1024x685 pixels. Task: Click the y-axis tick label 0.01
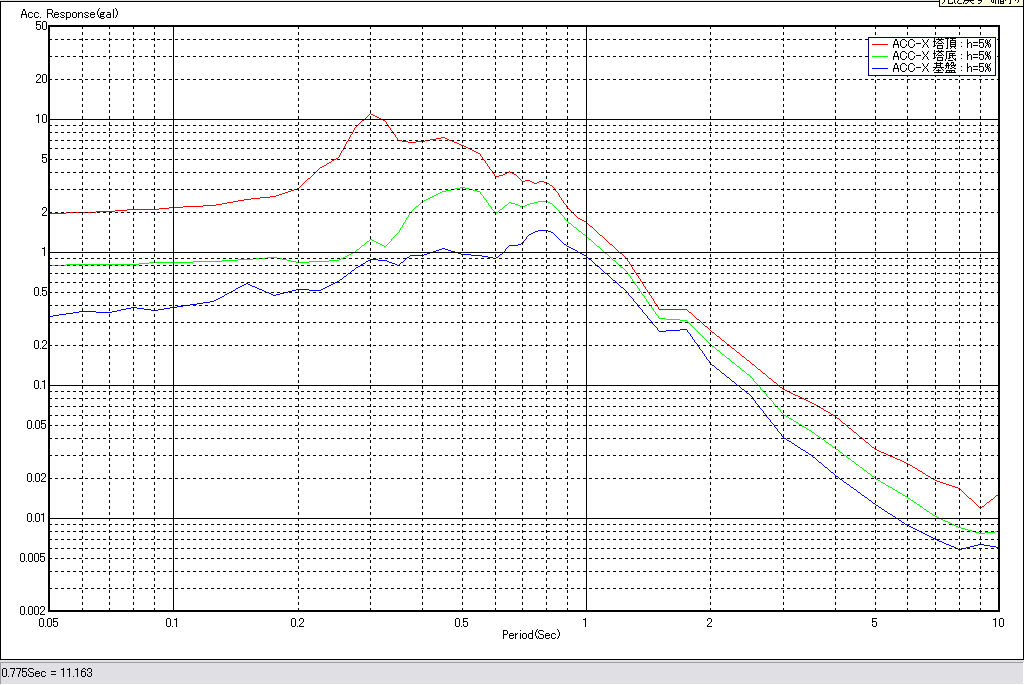pyautogui.click(x=37, y=518)
